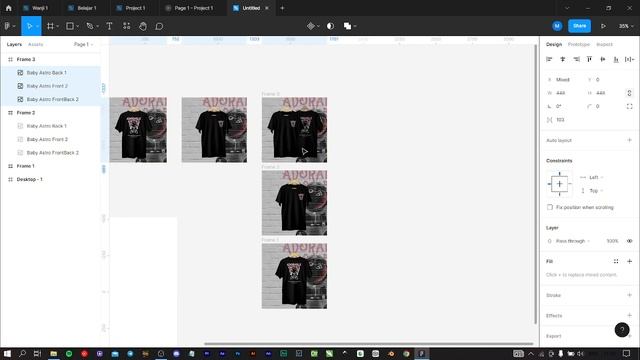Click the layer opacity 100% field

[x=612, y=241]
